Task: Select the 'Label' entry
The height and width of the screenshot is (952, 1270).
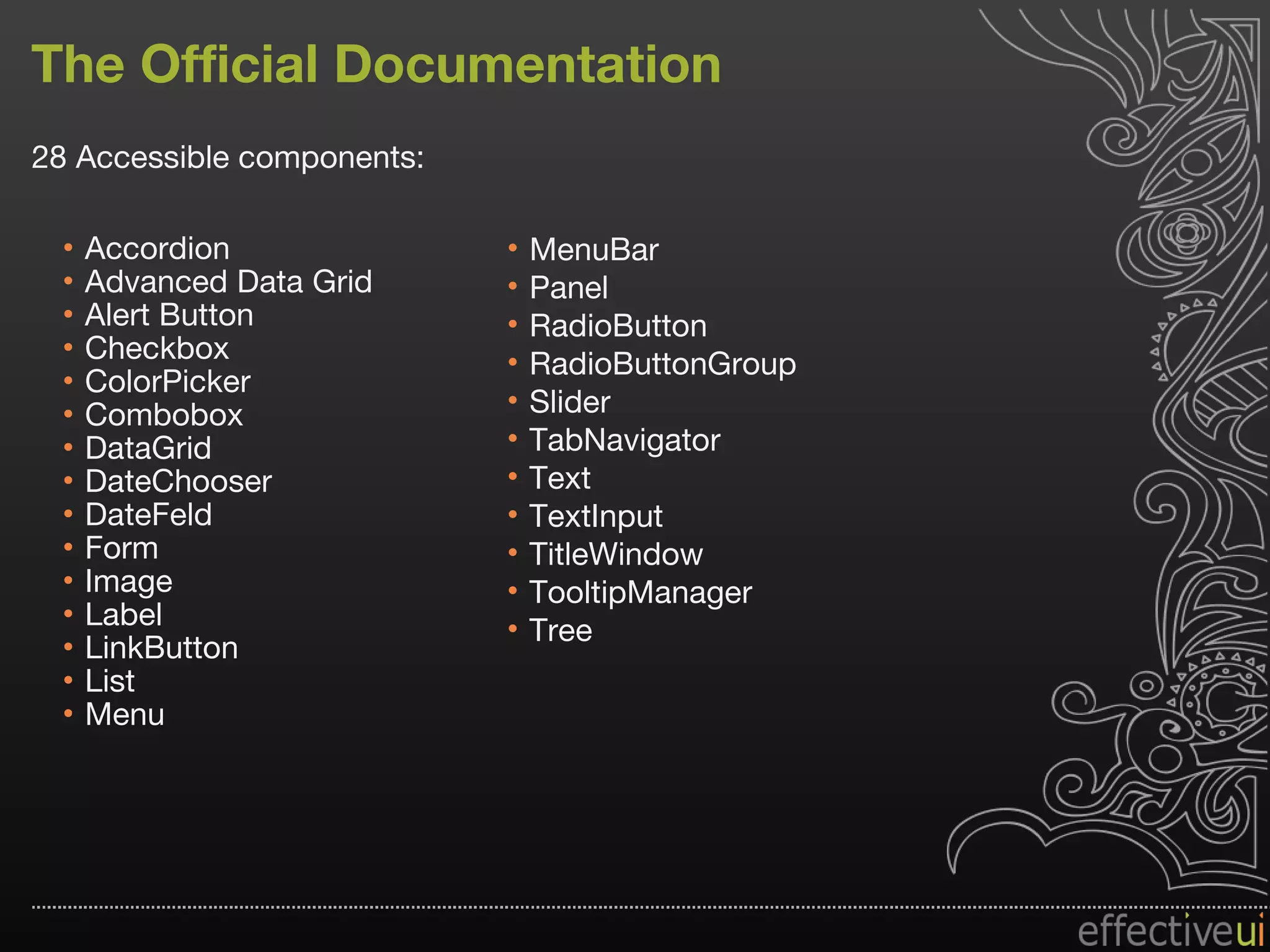Action: point(123,615)
